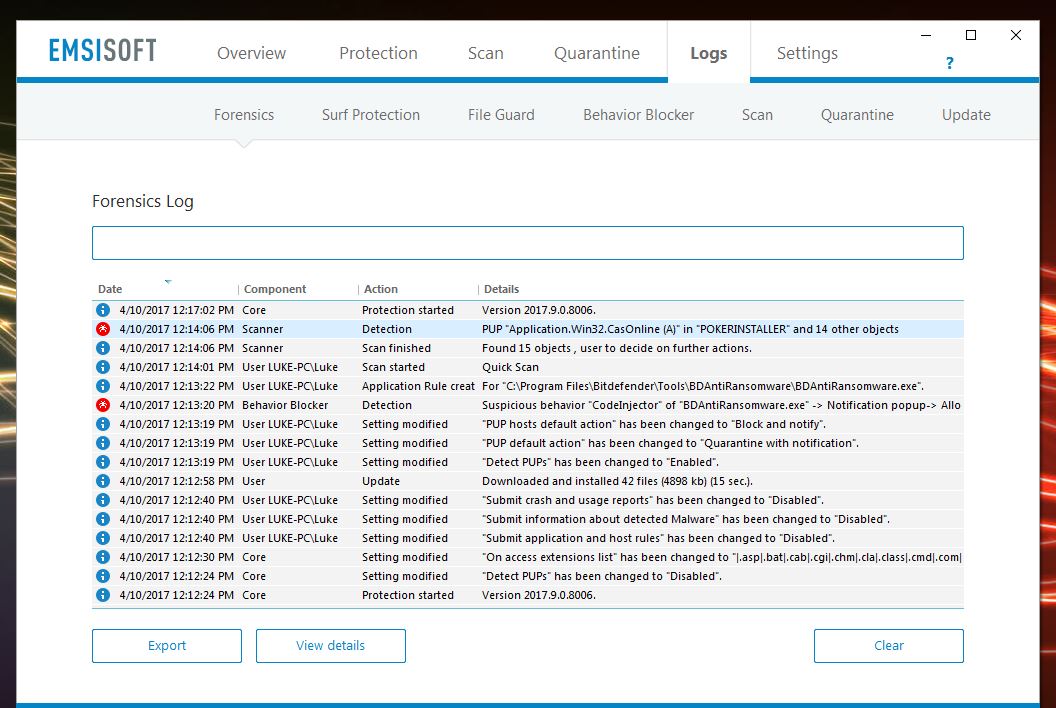Image resolution: width=1056 pixels, height=708 pixels.
Task: Sort log by Component column header
Action: pyautogui.click(x=275, y=289)
